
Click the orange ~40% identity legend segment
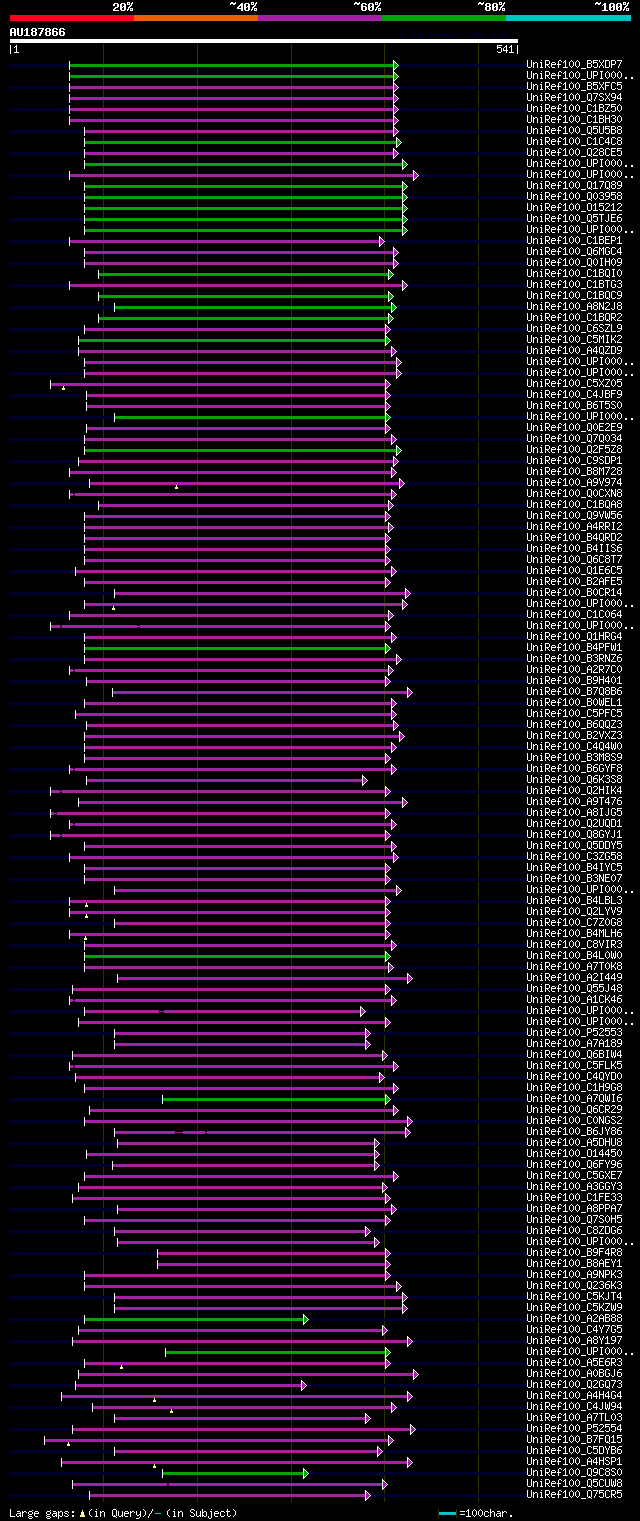pos(196,18)
